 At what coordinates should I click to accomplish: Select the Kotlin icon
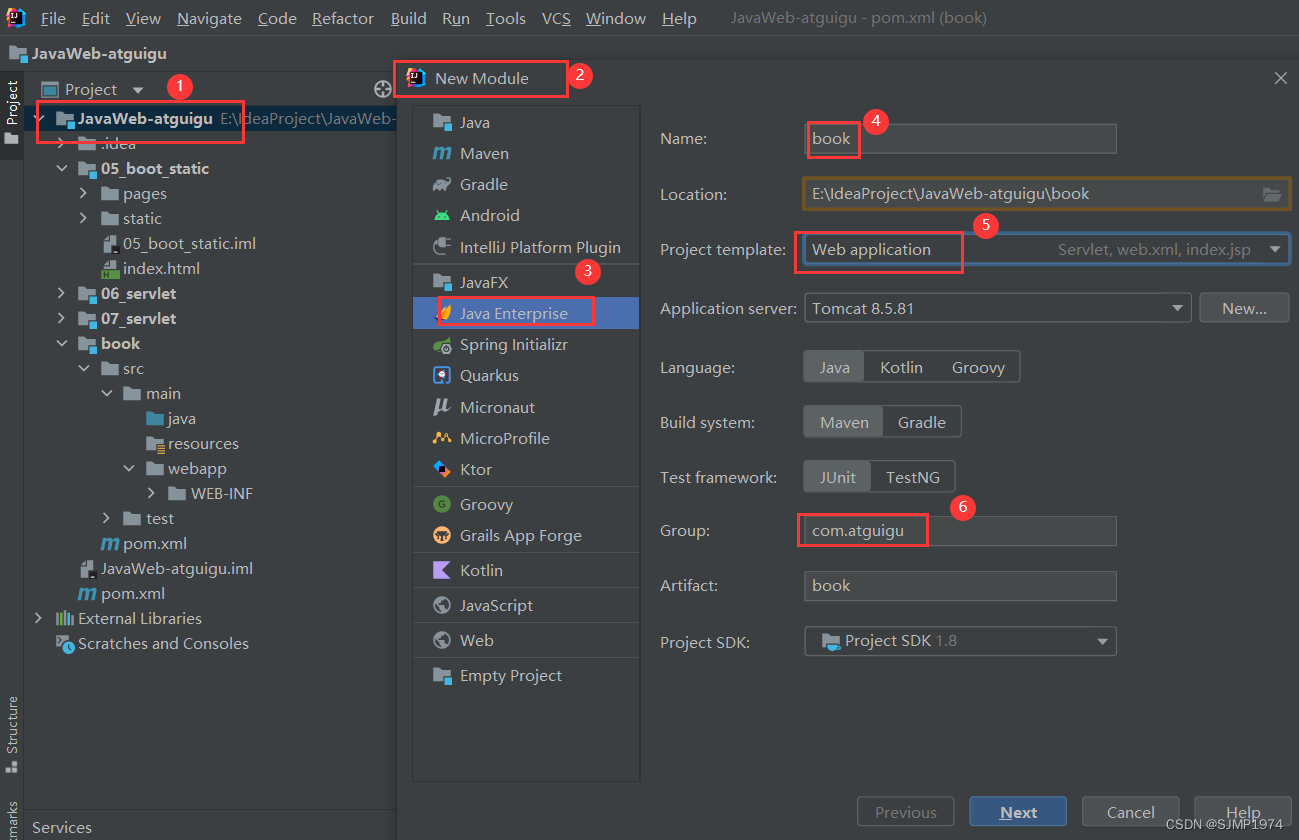click(x=442, y=570)
